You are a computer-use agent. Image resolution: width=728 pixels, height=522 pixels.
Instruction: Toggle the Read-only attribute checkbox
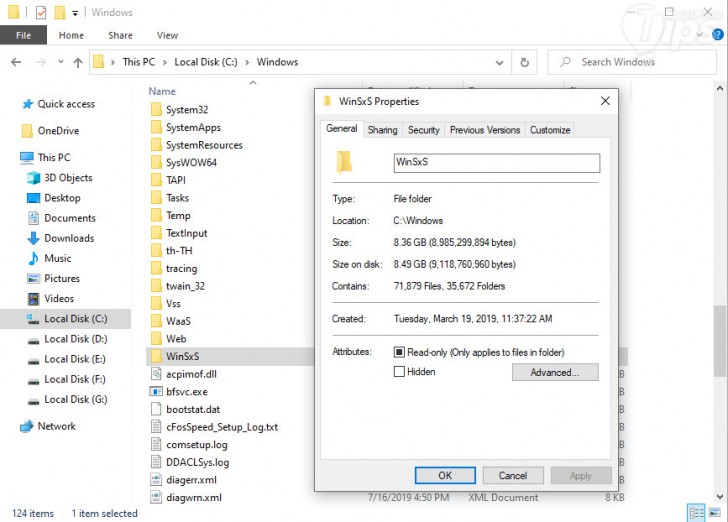(399, 352)
